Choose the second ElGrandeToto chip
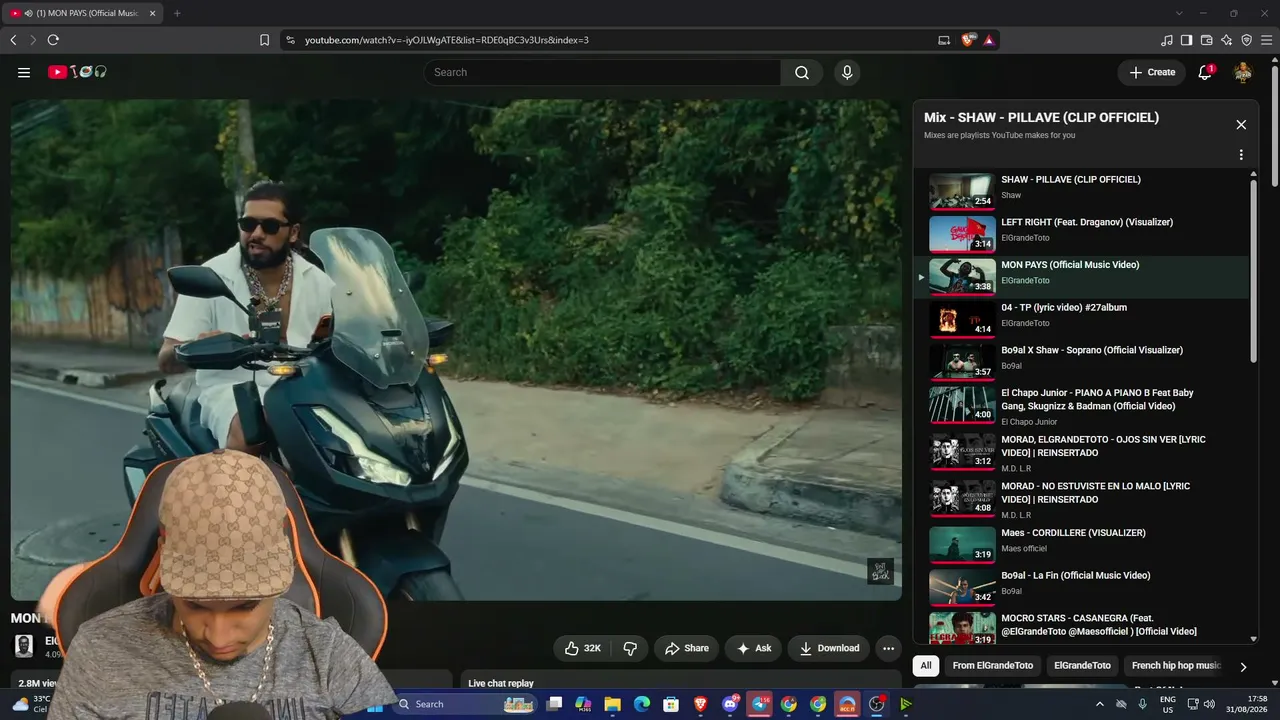Screen dimensions: 1280x720 point(1082,665)
